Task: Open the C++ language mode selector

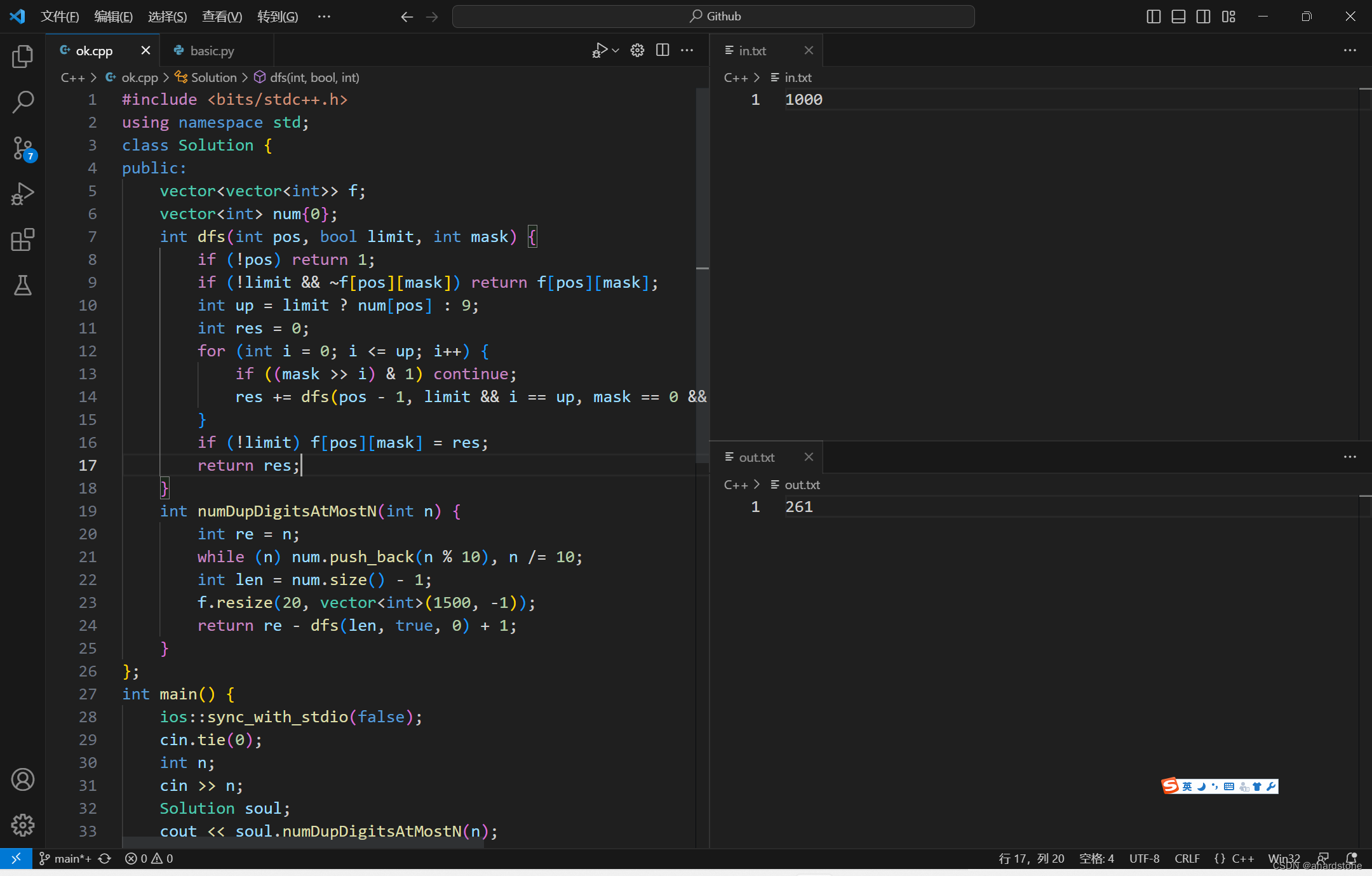Action: (1242, 859)
